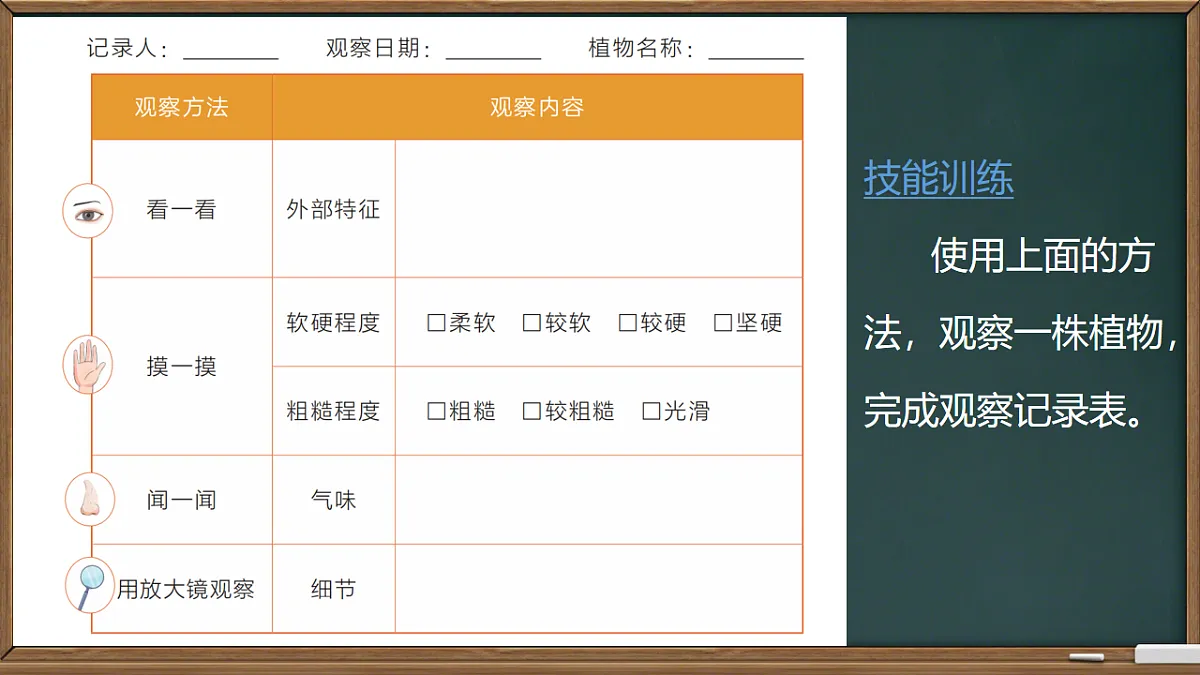The image size is (1200, 675).
Task: Open the 技能训练 underlined link
Action: coord(939,178)
